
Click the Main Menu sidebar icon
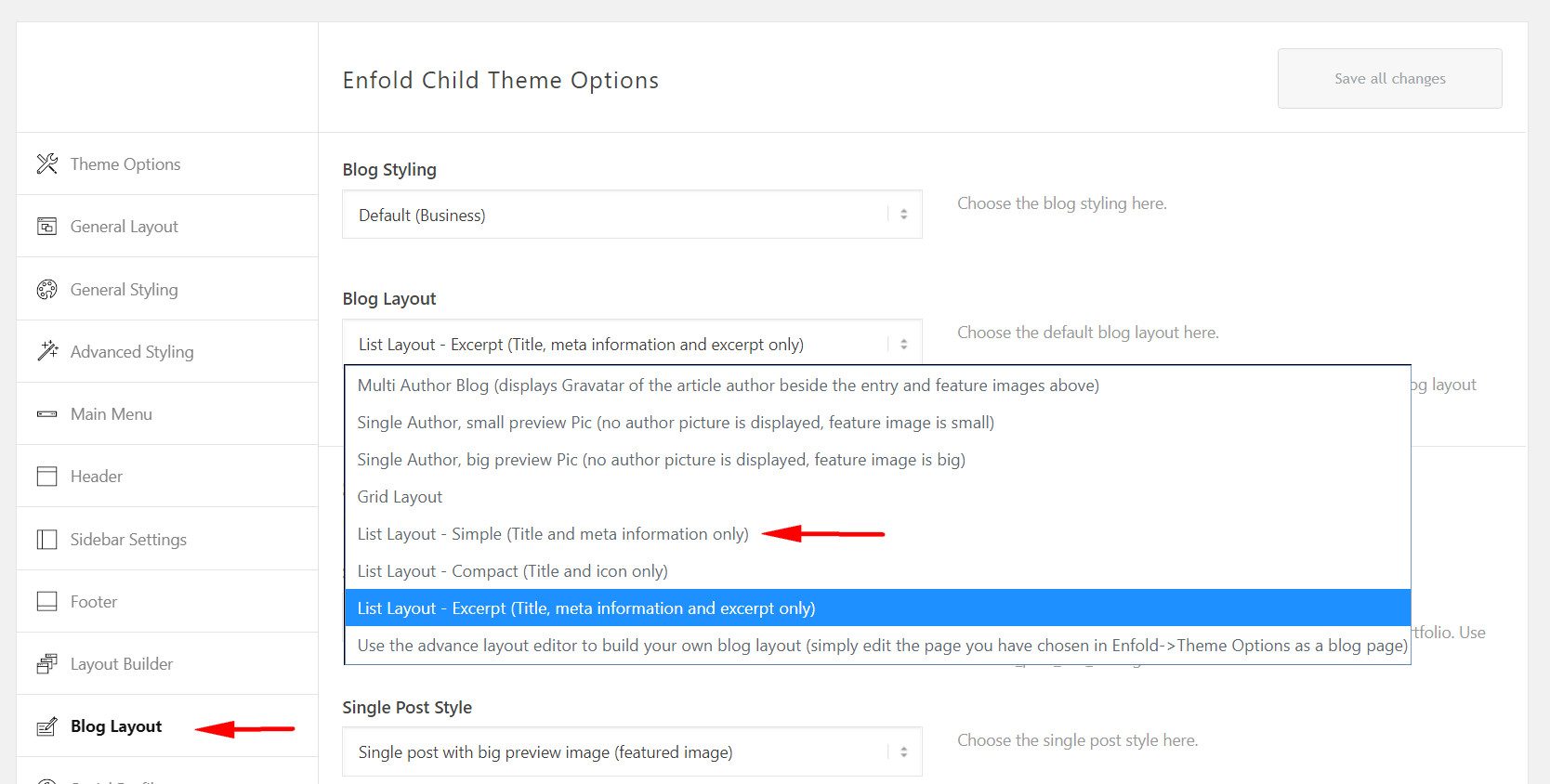pos(47,414)
